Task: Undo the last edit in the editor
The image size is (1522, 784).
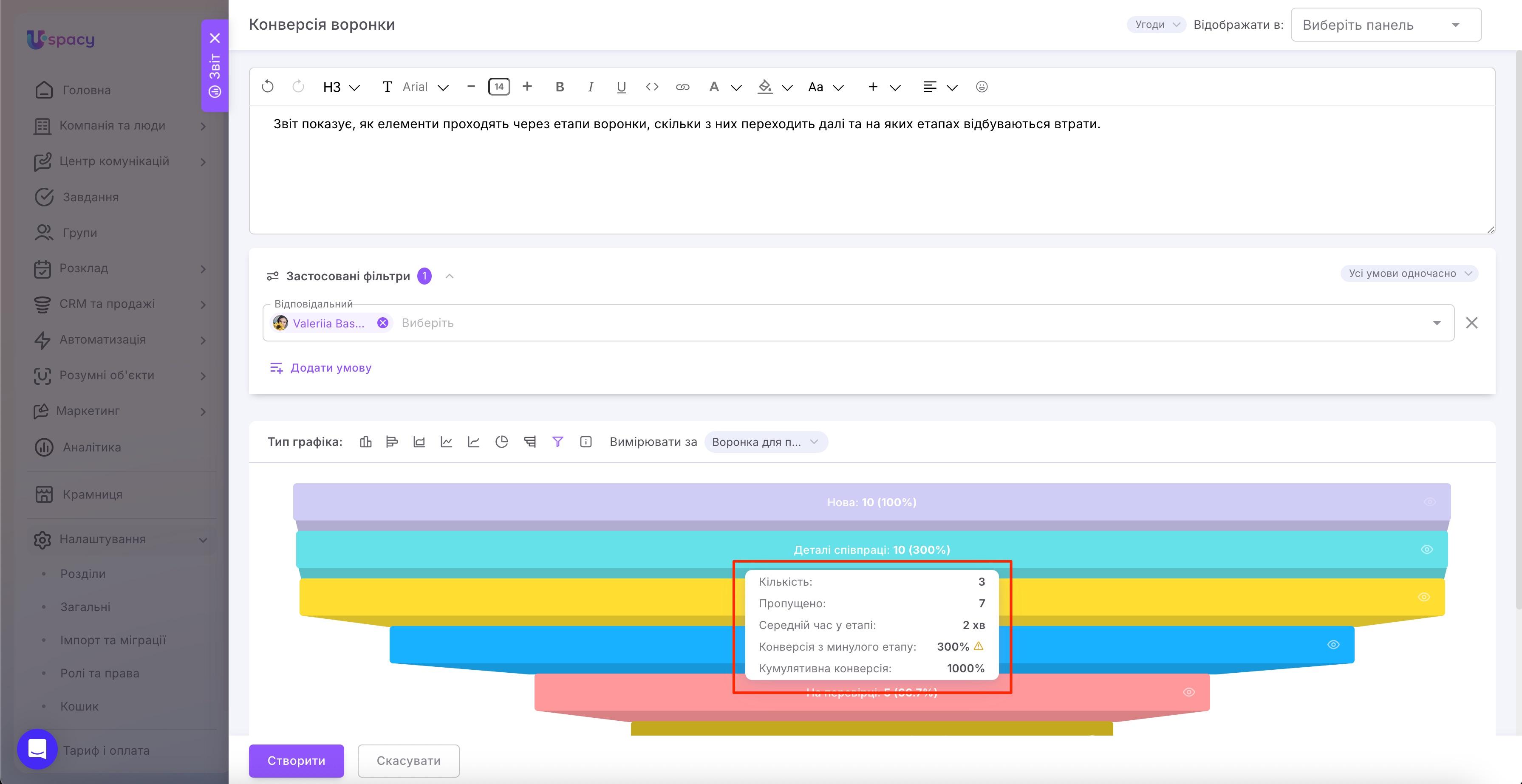Action: 268,87
